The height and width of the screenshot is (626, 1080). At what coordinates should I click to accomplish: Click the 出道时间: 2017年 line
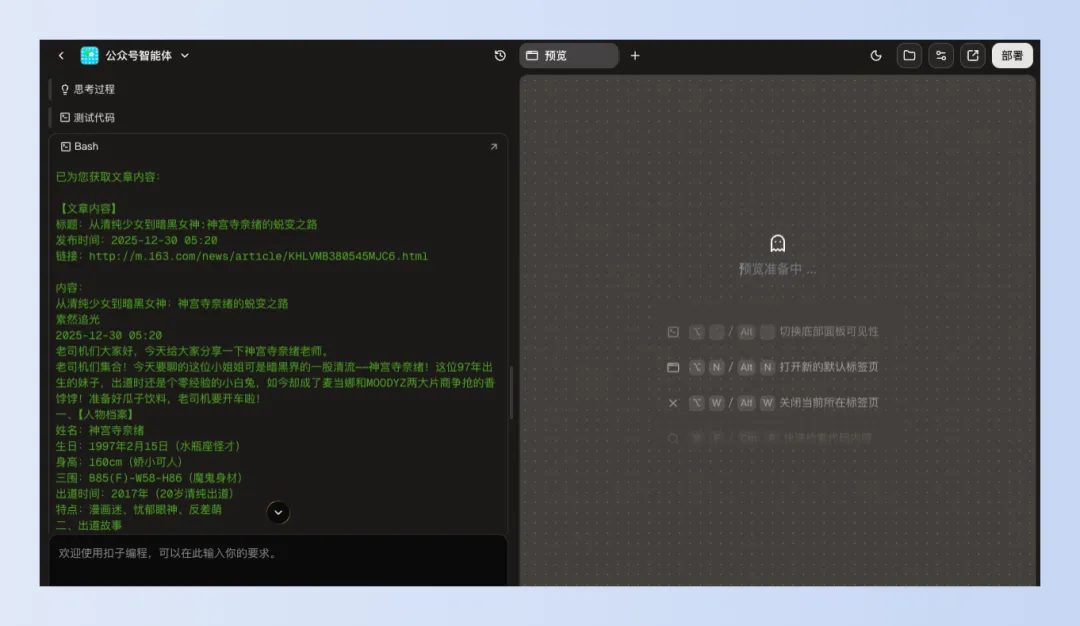click(145, 494)
